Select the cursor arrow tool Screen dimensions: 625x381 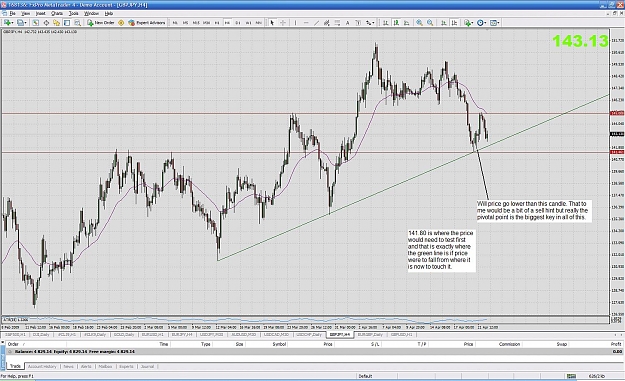[272, 23]
